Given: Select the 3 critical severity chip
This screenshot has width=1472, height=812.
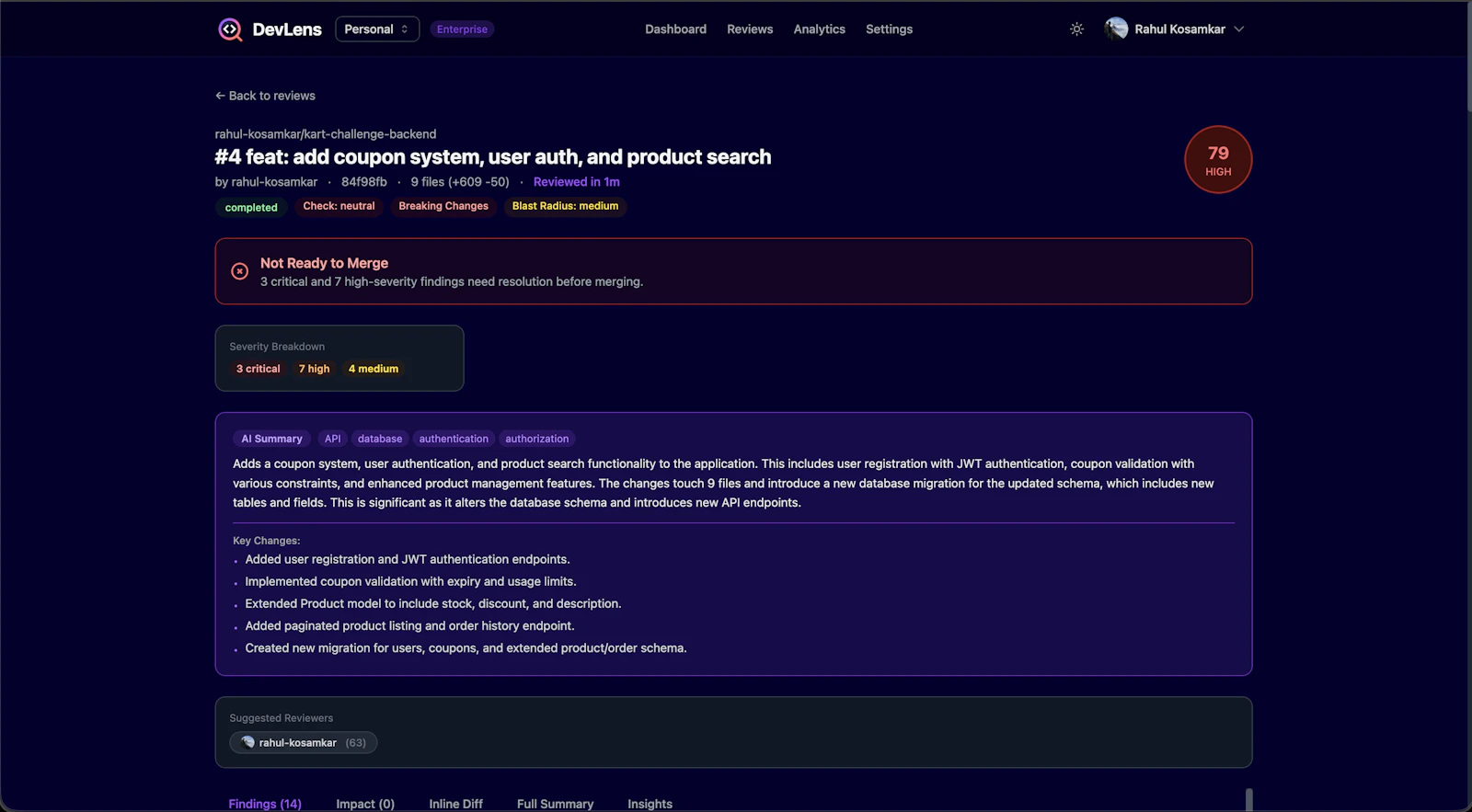Looking at the screenshot, I should point(258,369).
